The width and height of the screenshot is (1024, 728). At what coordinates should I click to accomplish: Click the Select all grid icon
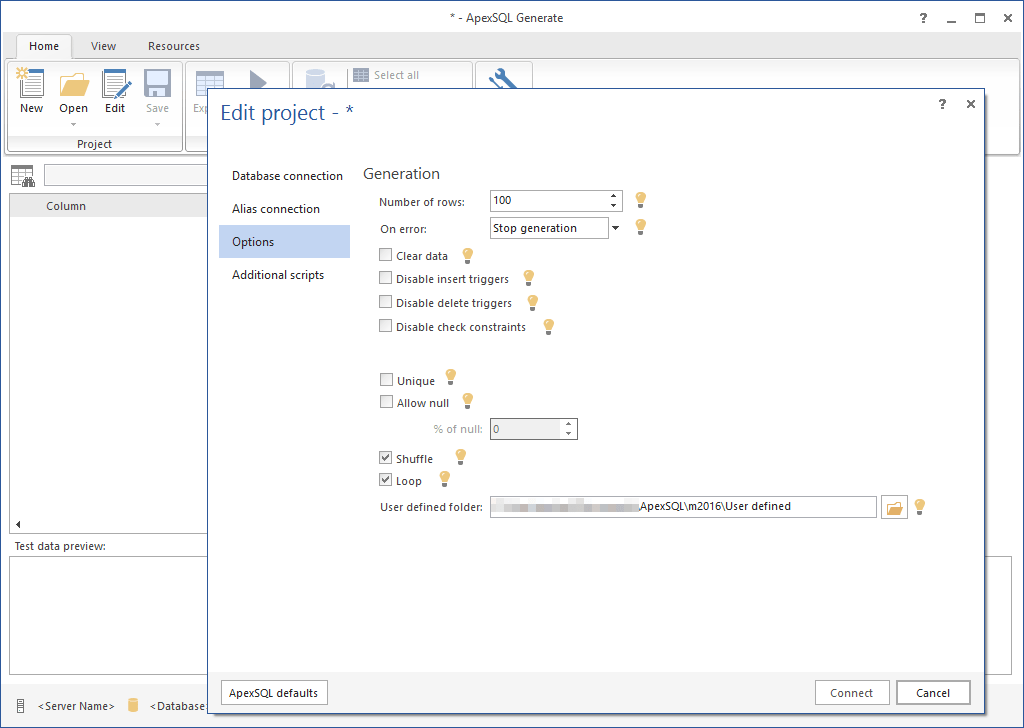click(x=360, y=75)
